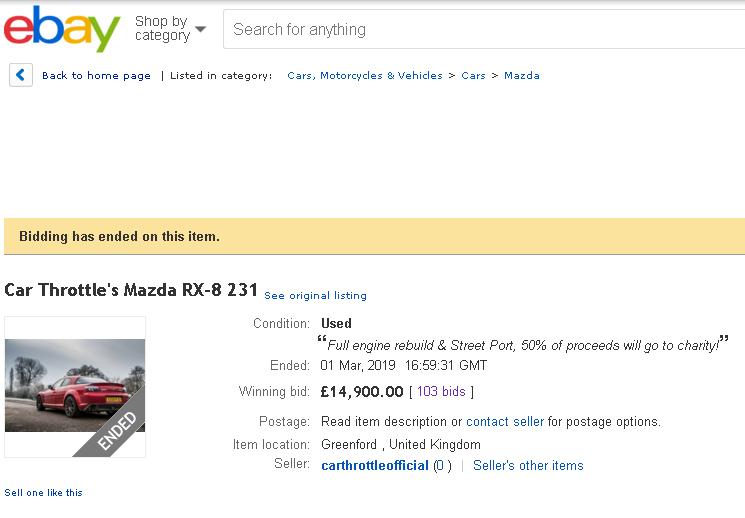Open Cars, Motorcycles & Vehicles breadcrumb

point(364,76)
